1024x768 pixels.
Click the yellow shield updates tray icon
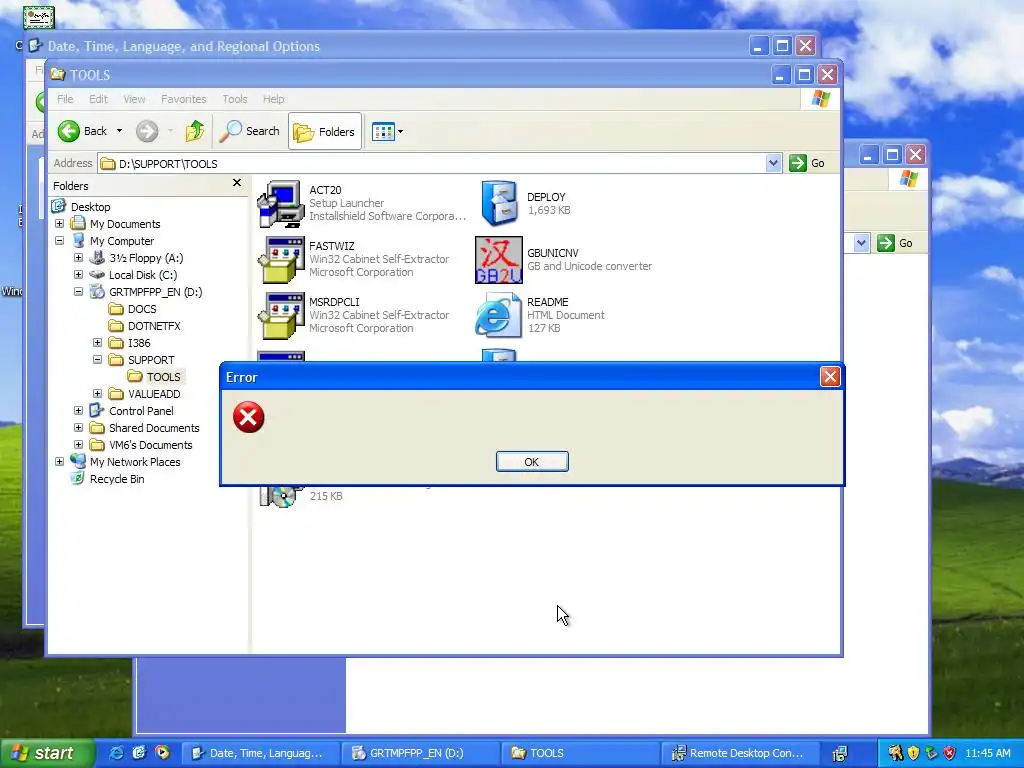click(x=914, y=753)
